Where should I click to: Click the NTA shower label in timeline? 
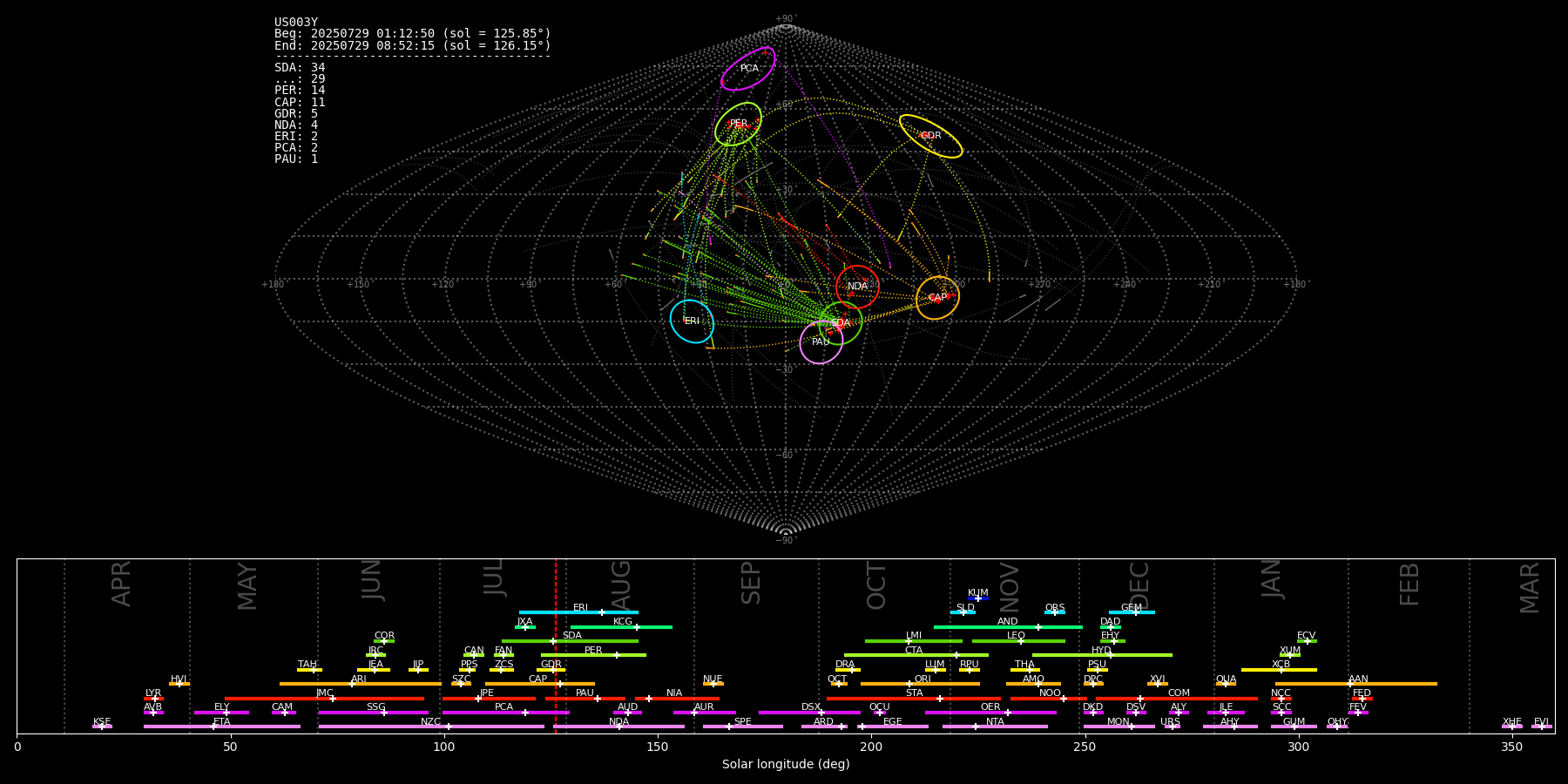point(995,722)
